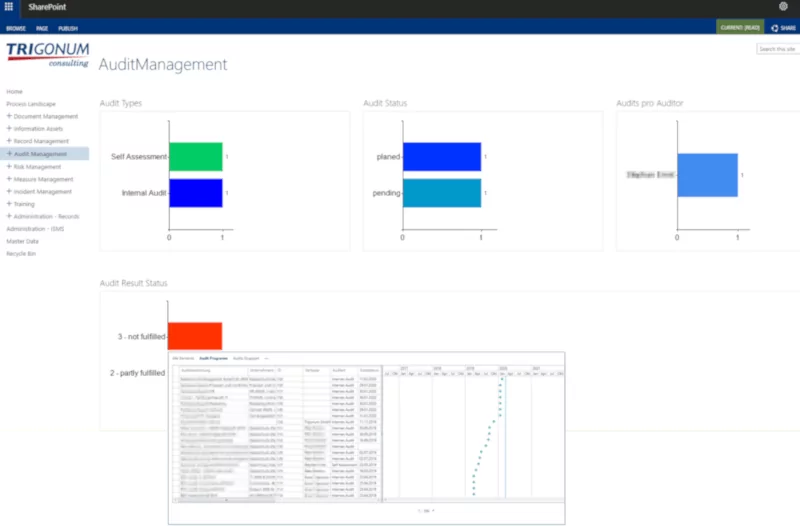
Task: Open the settings gear in top bar
Action: (x=784, y=7)
